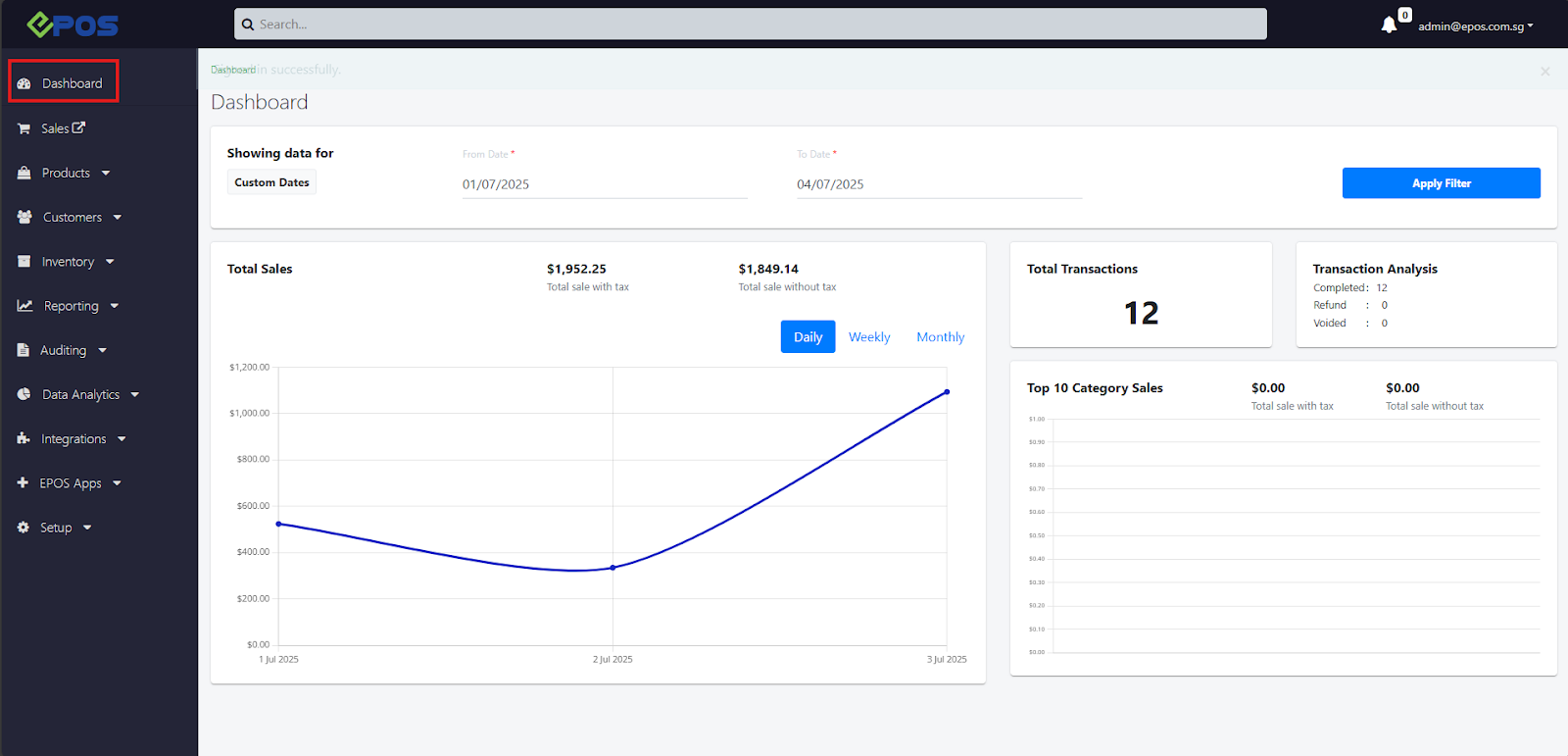Open admin@epos.com.sg account dropdown

[1476, 26]
